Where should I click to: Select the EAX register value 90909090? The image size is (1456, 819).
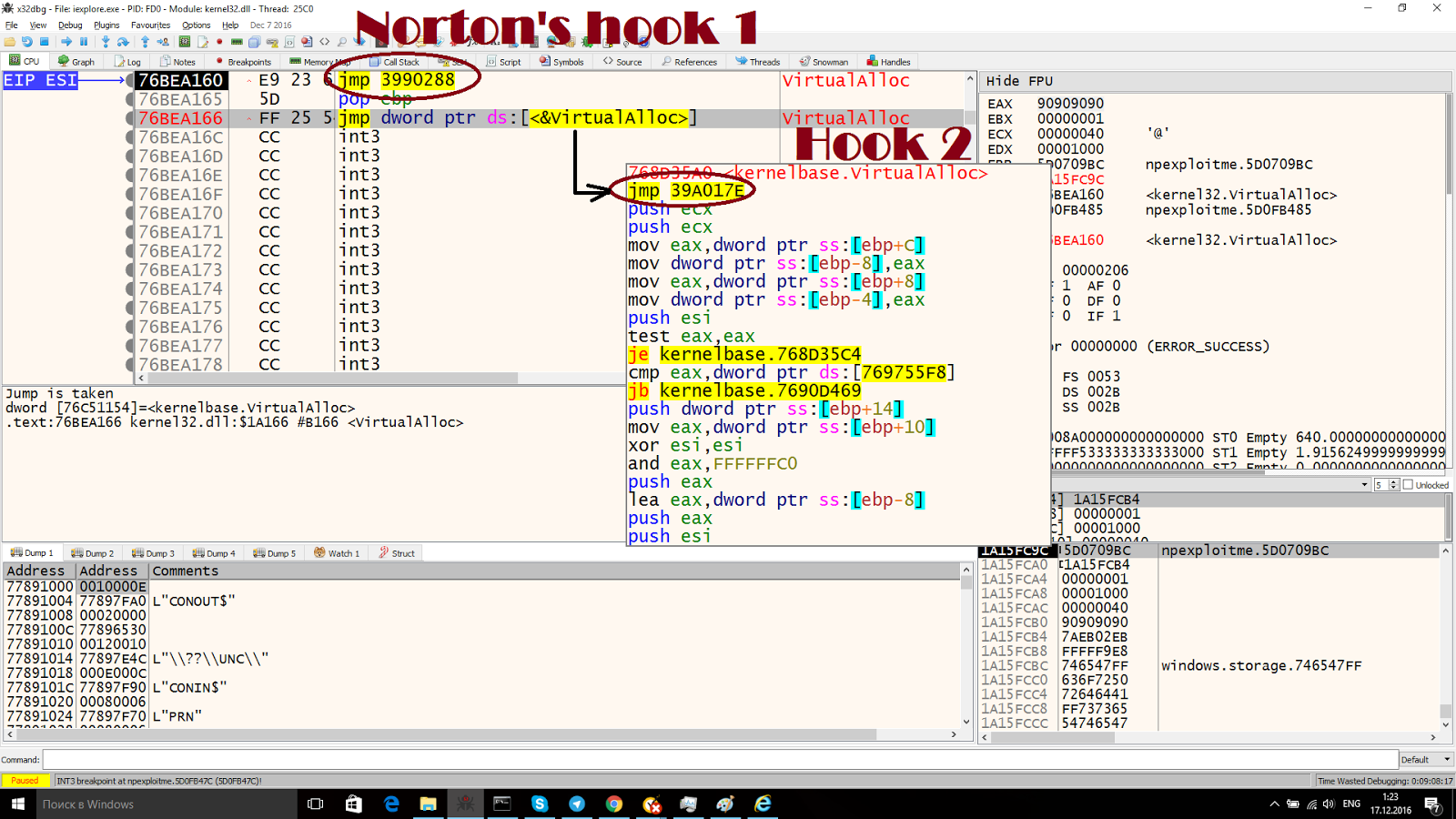point(1070,104)
